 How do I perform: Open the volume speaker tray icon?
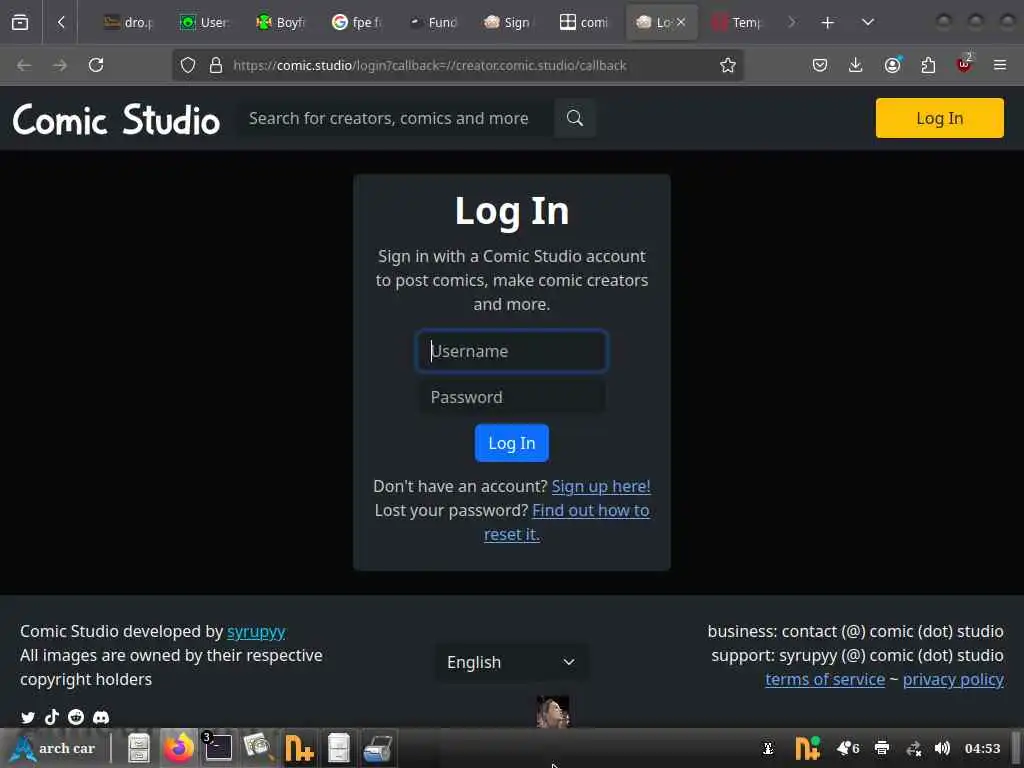point(942,748)
